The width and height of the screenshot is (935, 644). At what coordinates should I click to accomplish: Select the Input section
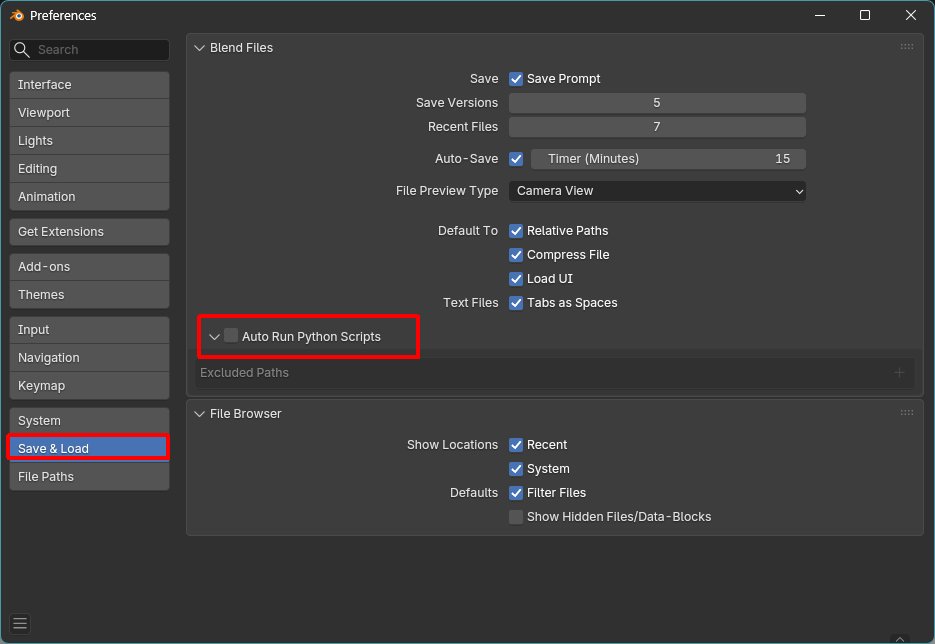click(x=89, y=330)
